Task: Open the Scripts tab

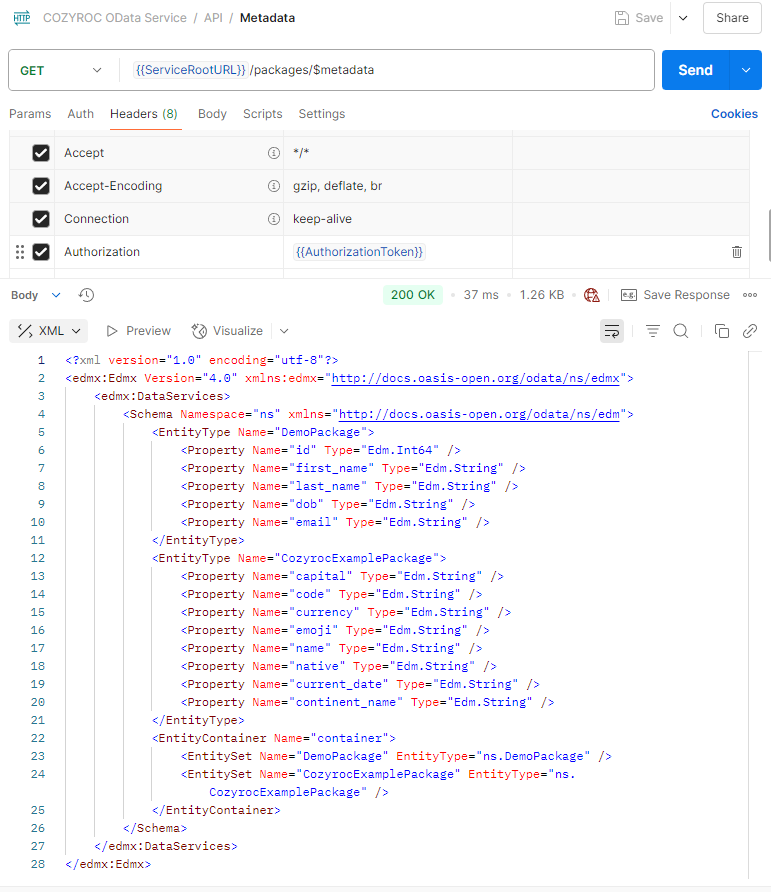Action: pos(262,114)
